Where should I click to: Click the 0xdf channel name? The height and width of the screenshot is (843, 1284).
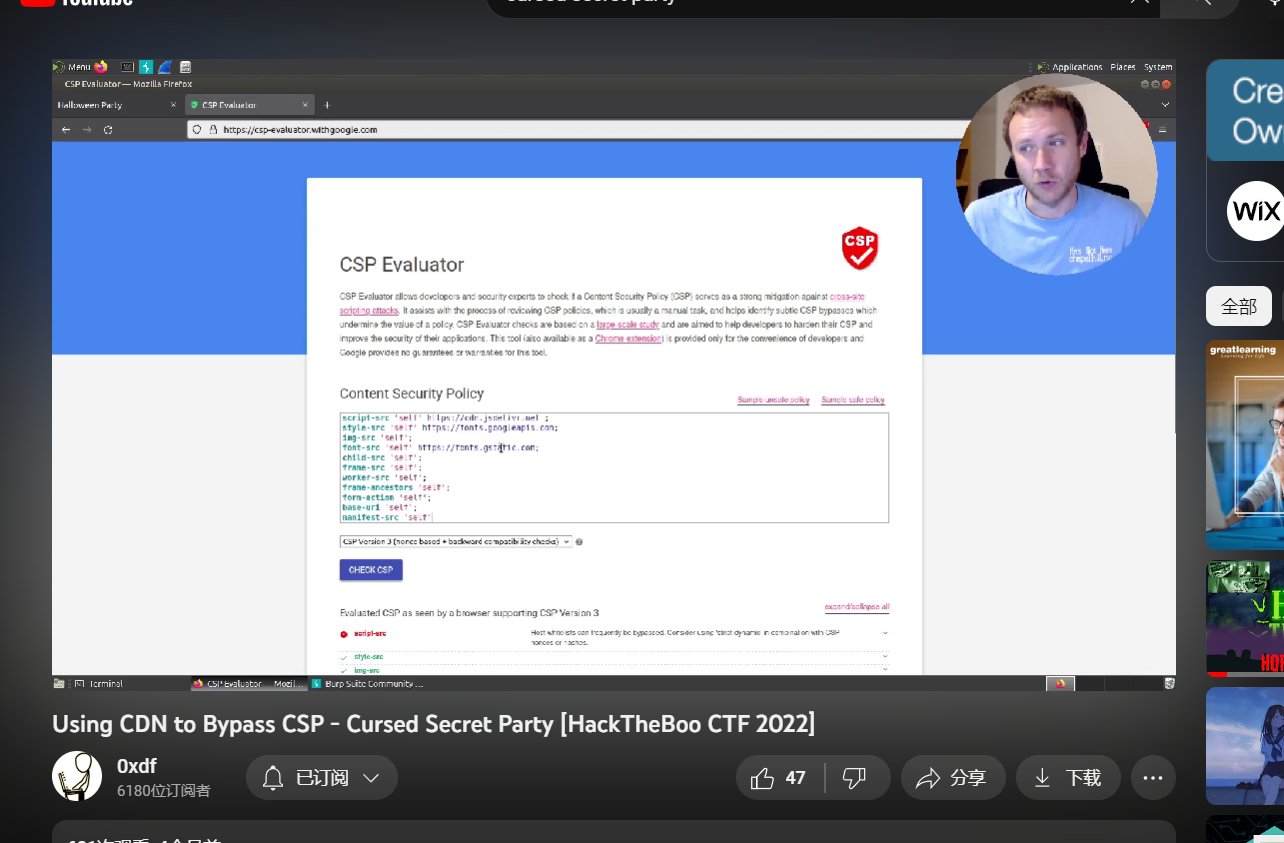tap(137, 767)
